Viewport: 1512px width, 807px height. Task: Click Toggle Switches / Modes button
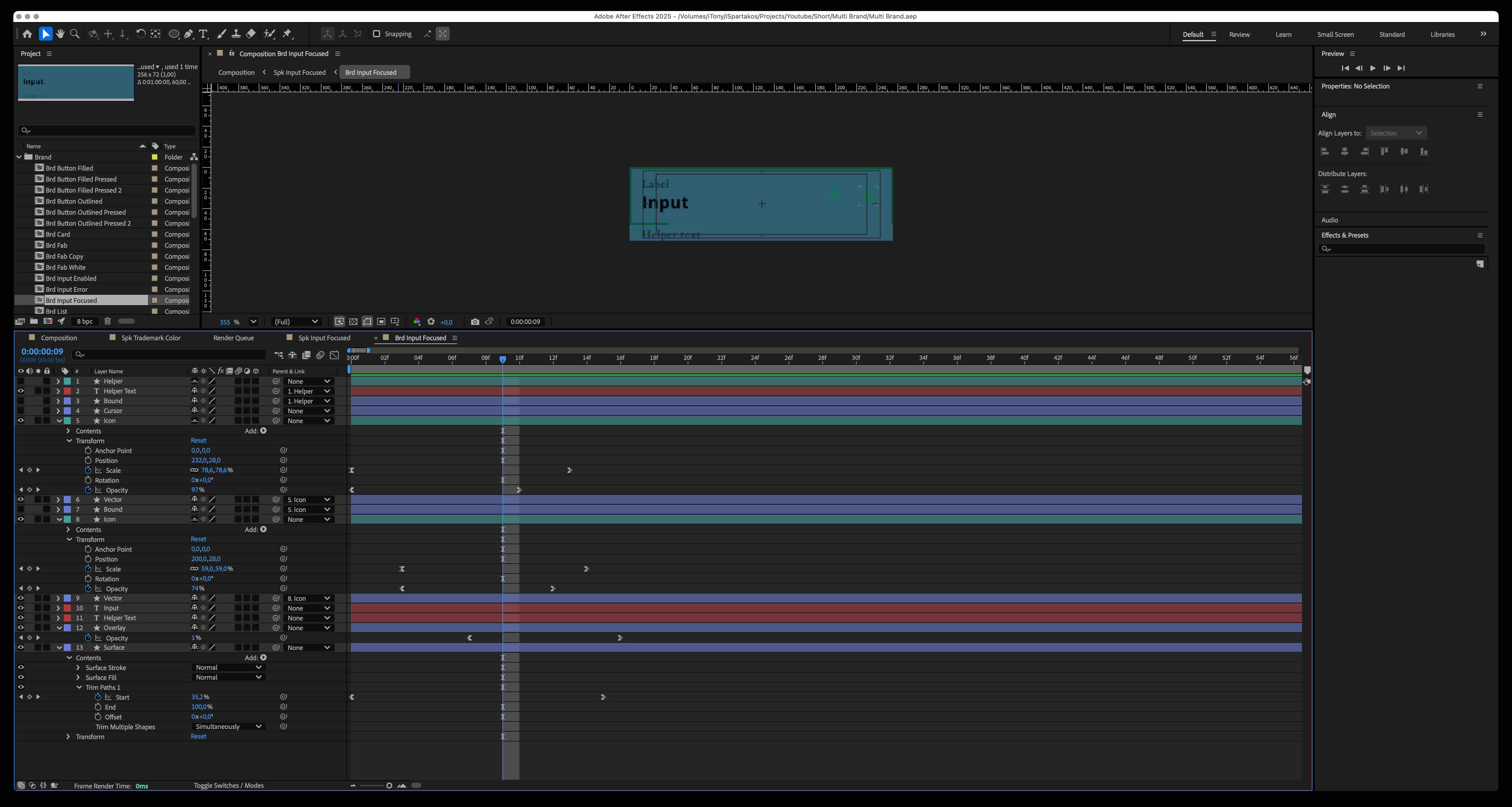[228, 786]
